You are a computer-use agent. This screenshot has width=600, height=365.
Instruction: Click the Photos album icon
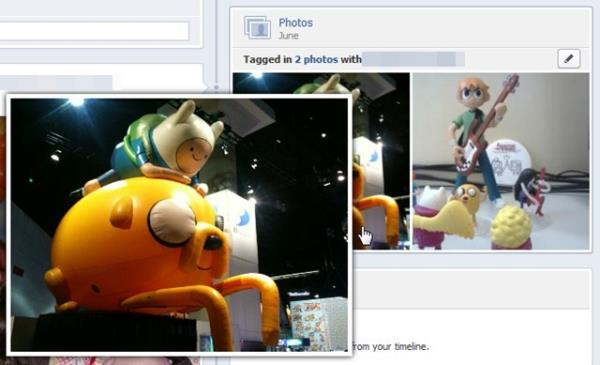[257, 28]
